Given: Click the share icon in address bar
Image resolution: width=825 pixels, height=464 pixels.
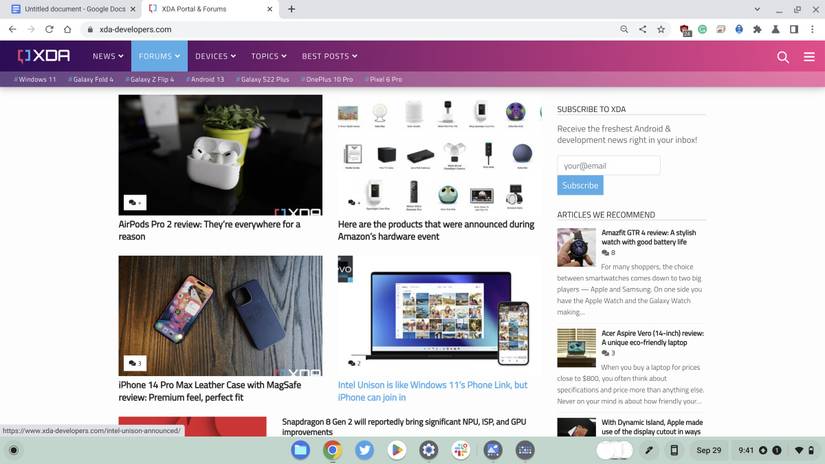Looking at the screenshot, I should [642, 29].
